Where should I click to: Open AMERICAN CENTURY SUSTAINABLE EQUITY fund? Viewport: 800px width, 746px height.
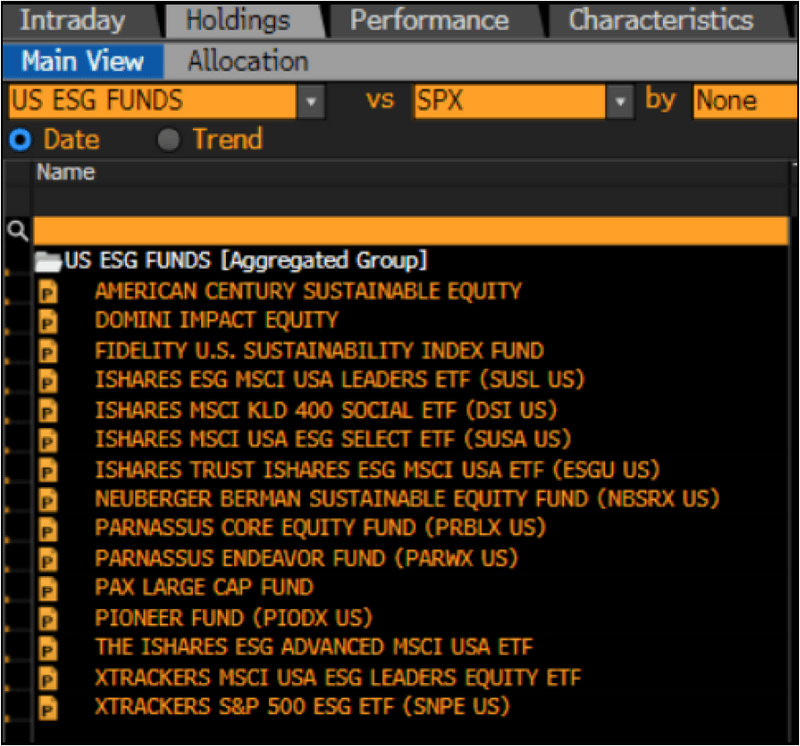click(309, 291)
